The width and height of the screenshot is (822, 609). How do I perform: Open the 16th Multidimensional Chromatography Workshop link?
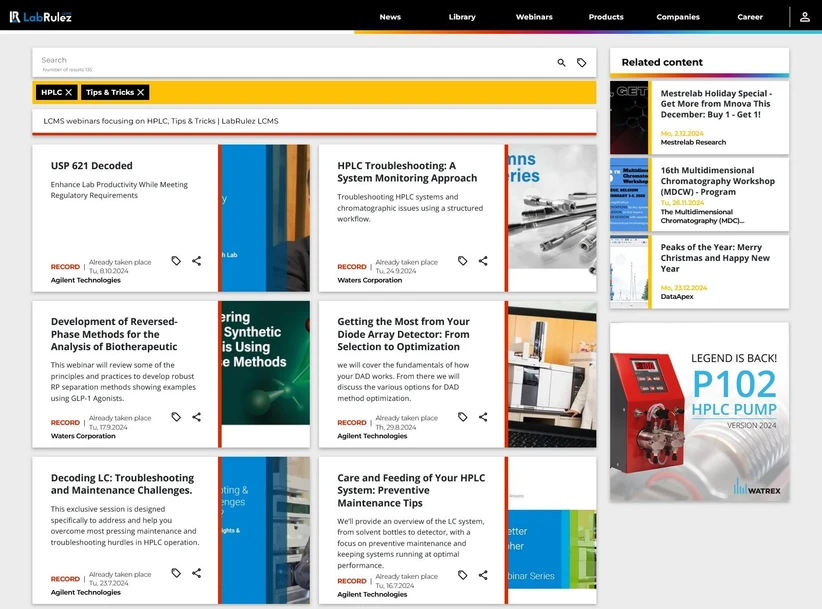717,181
